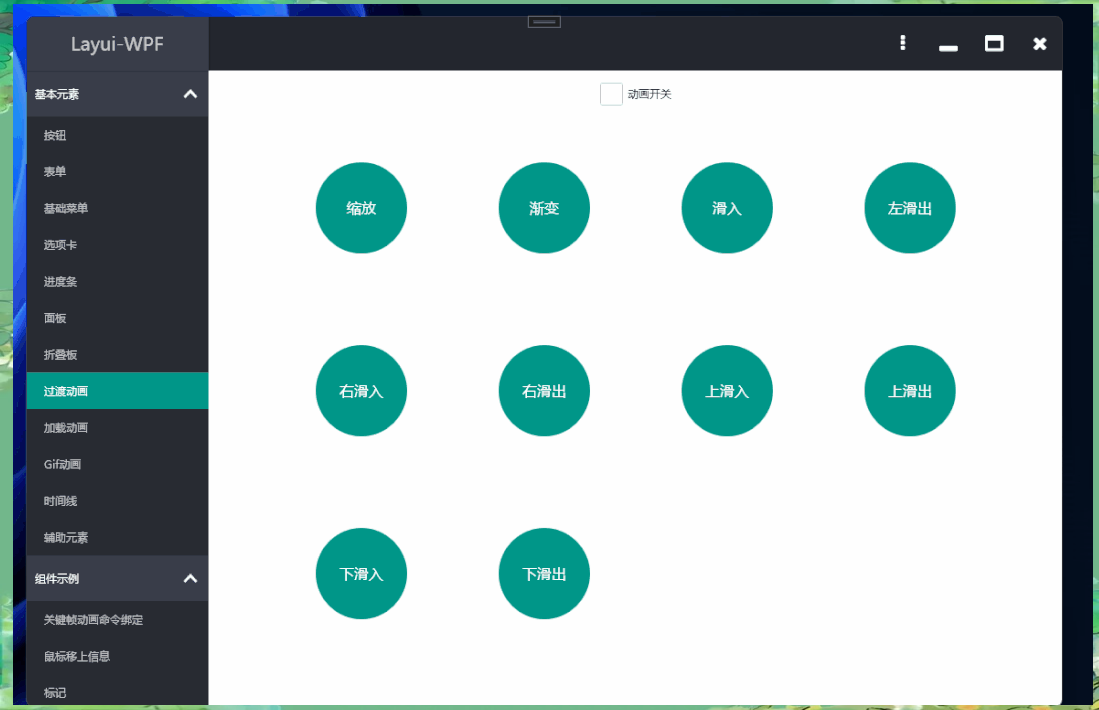Select the 面板 sidebar item
Screen dimensions: 1099x710
118,318
